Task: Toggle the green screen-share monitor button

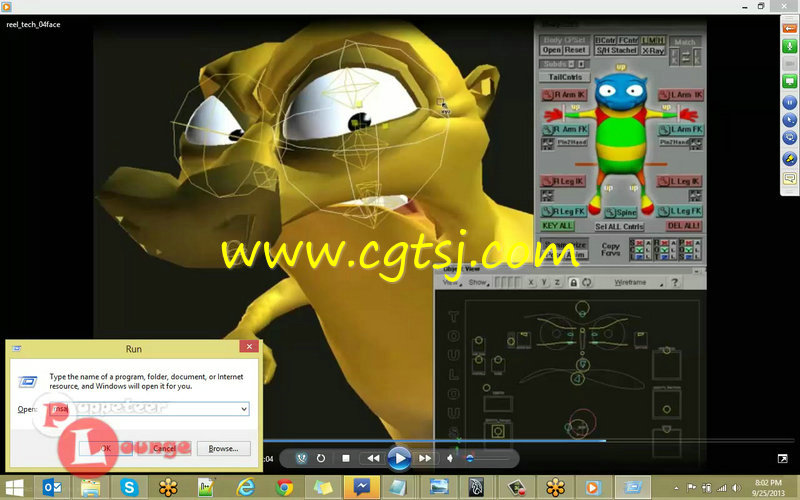Action: pos(790,81)
